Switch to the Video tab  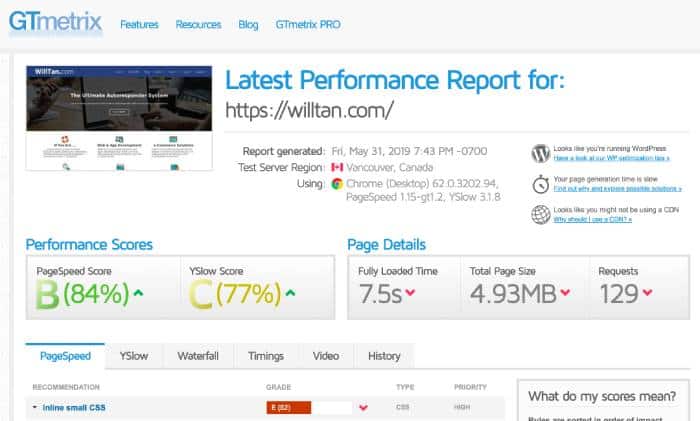pyautogui.click(x=325, y=356)
